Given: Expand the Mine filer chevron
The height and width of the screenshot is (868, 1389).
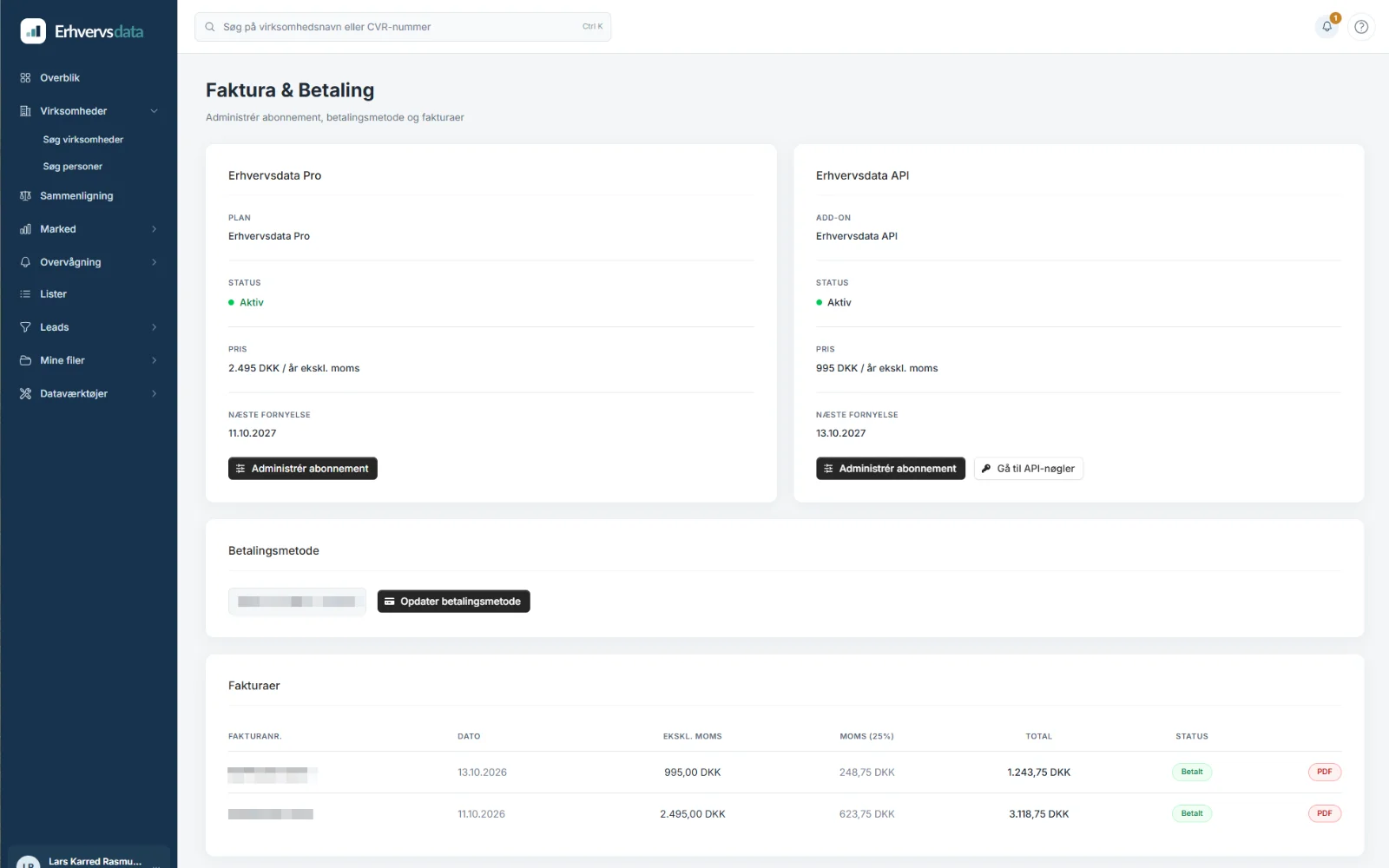Looking at the screenshot, I should pos(155,360).
